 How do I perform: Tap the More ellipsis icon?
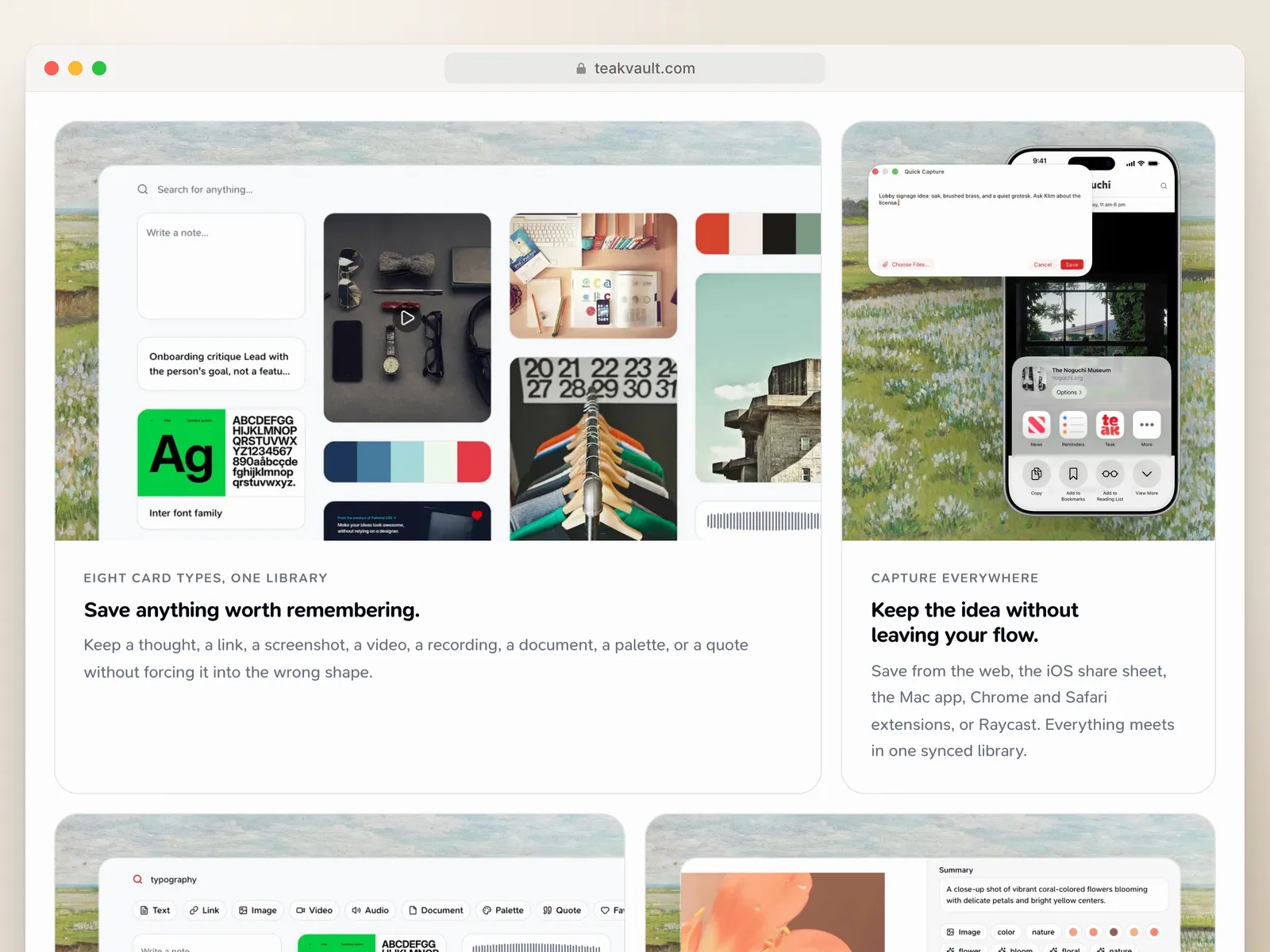pyautogui.click(x=1146, y=425)
